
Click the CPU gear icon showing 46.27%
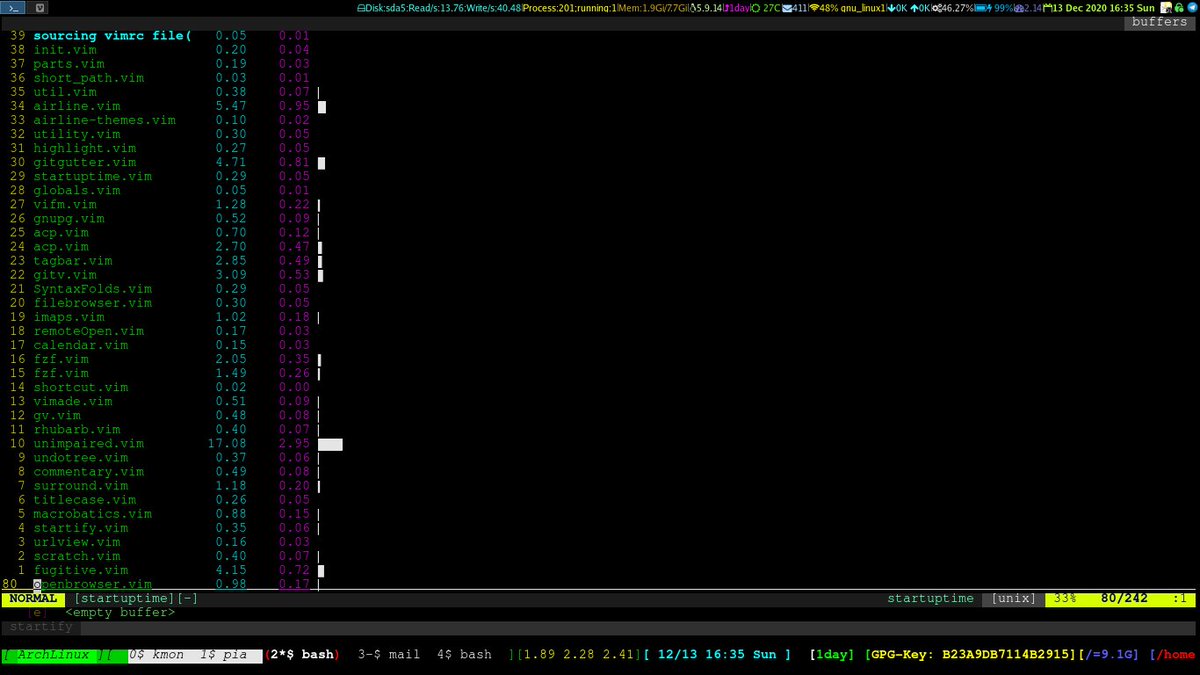tap(939, 8)
